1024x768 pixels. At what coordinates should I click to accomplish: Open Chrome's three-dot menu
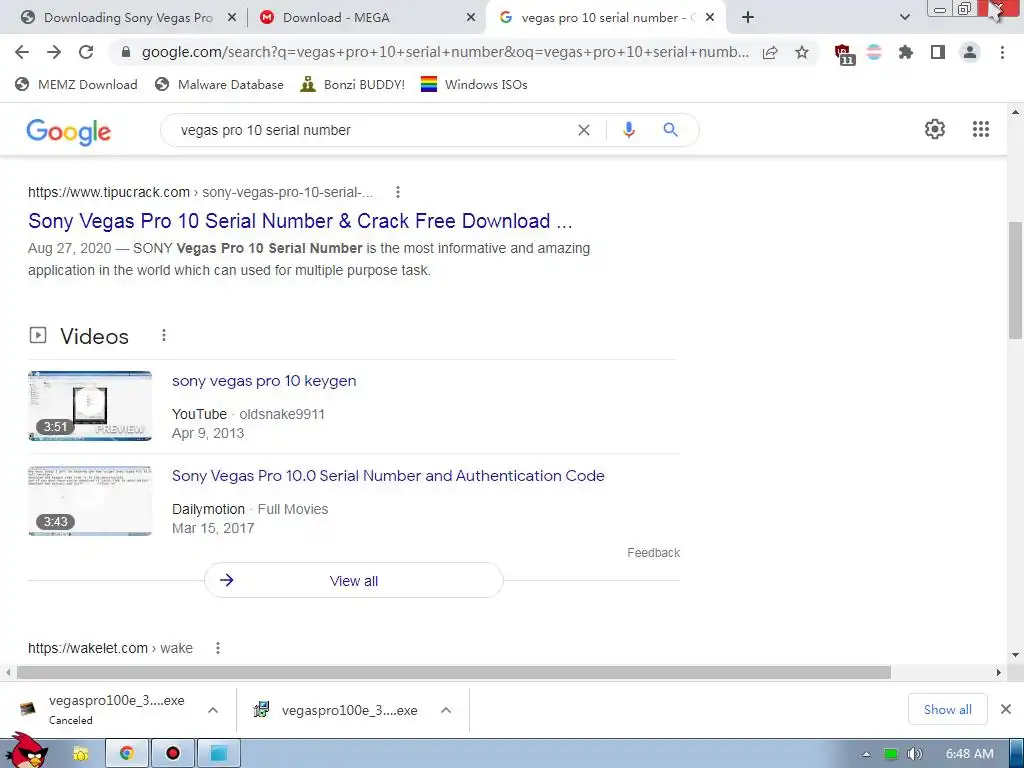[1002, 52]
